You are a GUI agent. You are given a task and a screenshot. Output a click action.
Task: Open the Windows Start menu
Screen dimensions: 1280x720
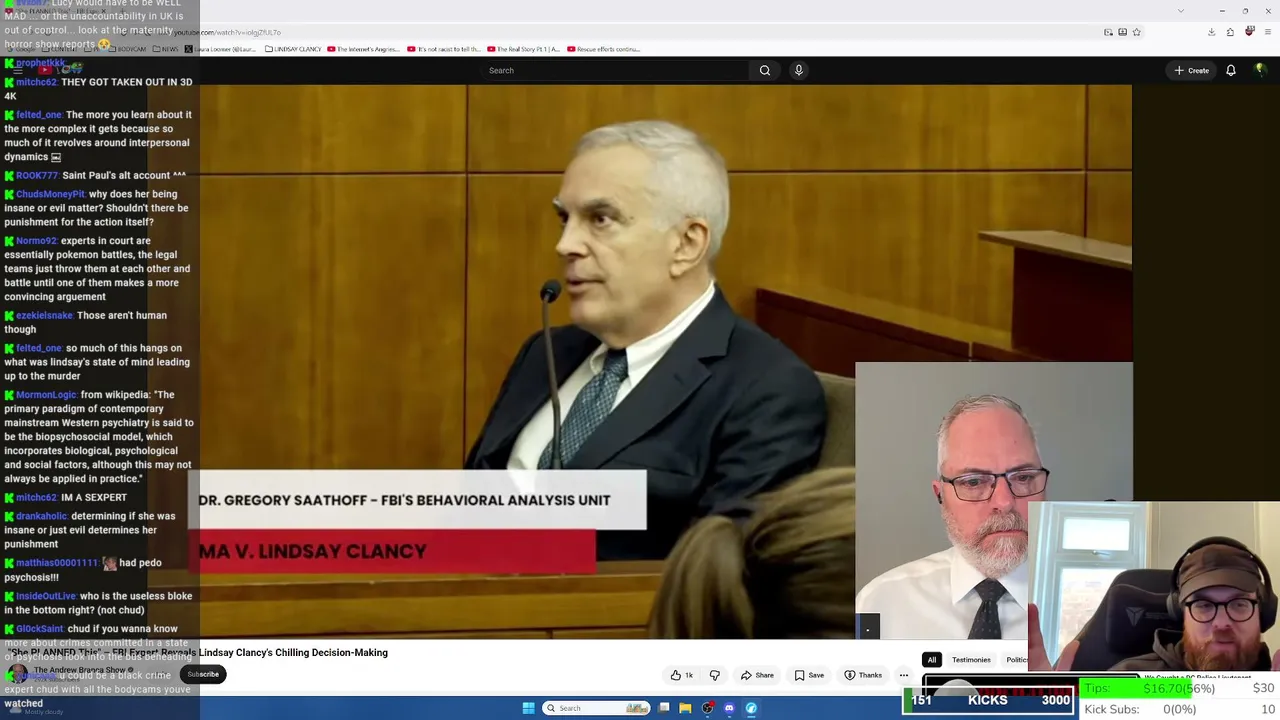[x=528, y=708]
